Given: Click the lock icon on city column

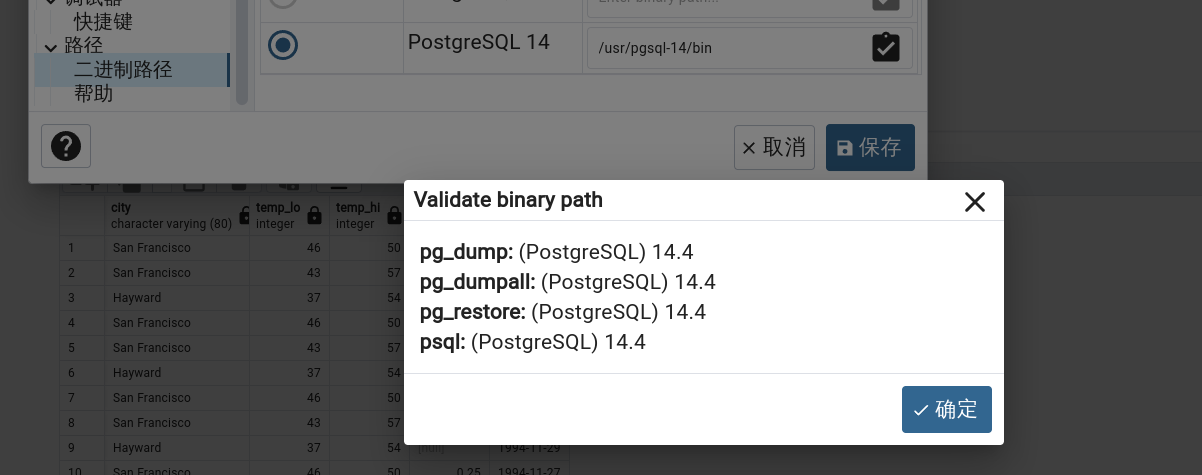Looking at the screenshot, I should [x=244, y=215].
